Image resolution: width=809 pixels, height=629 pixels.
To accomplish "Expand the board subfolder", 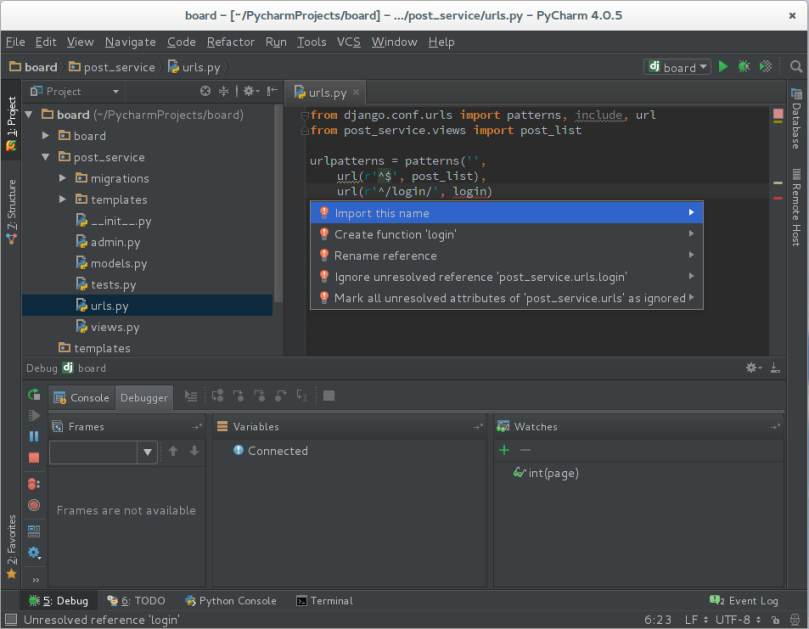I will point(46,136).
